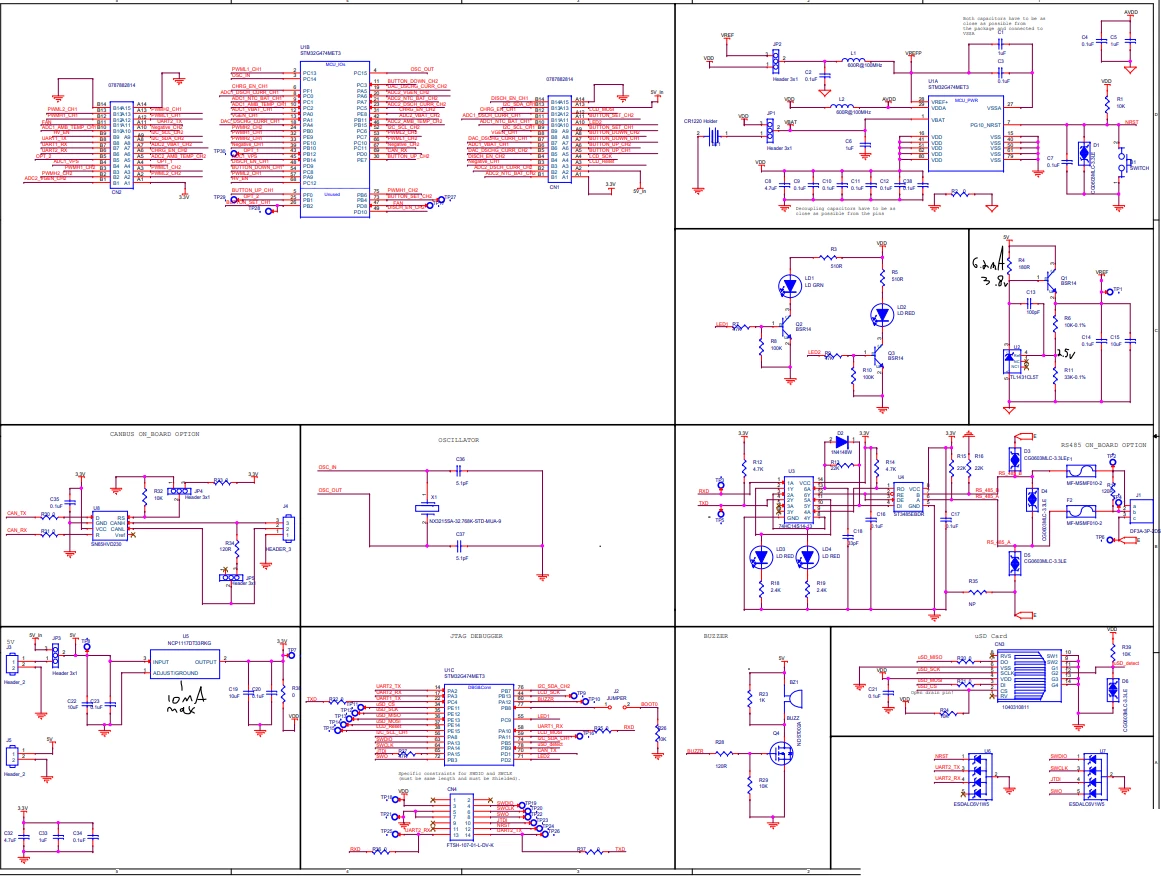Click the LD4 red LED symbol
The width and height of the screenshot is (1161, 878).
click(x=807, y=557)
